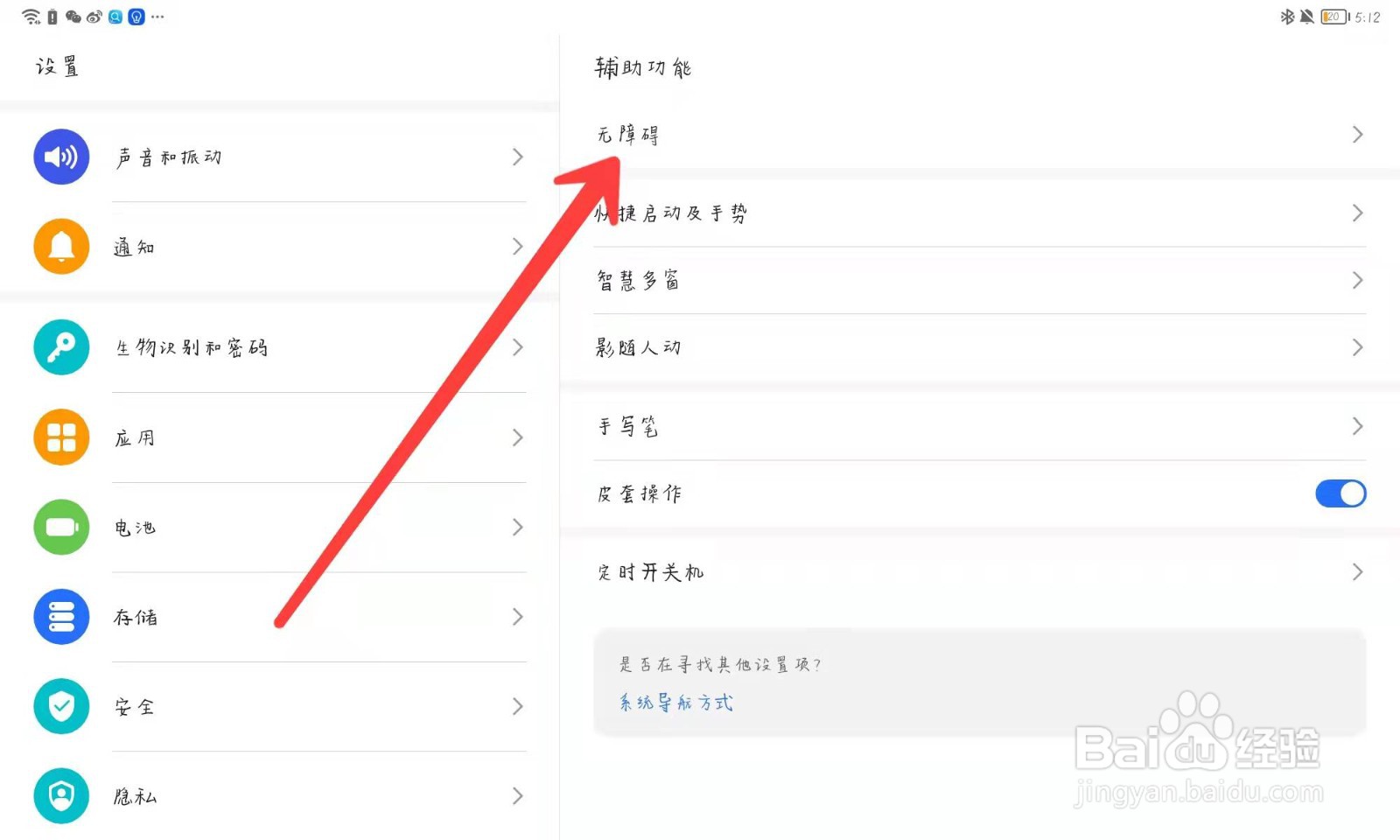Tap the Security shield icon

click(61, 706)
